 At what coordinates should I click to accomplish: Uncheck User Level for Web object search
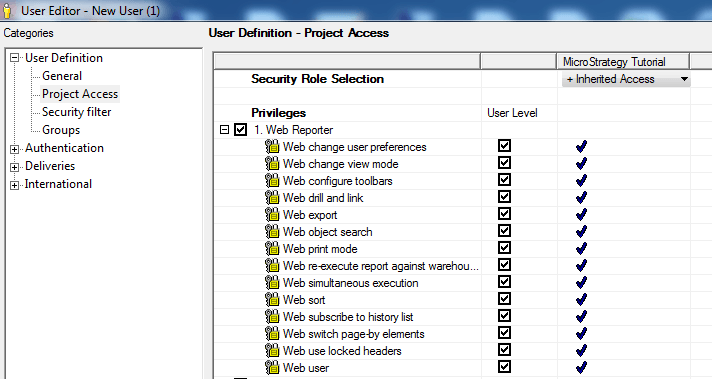point(504,231)
